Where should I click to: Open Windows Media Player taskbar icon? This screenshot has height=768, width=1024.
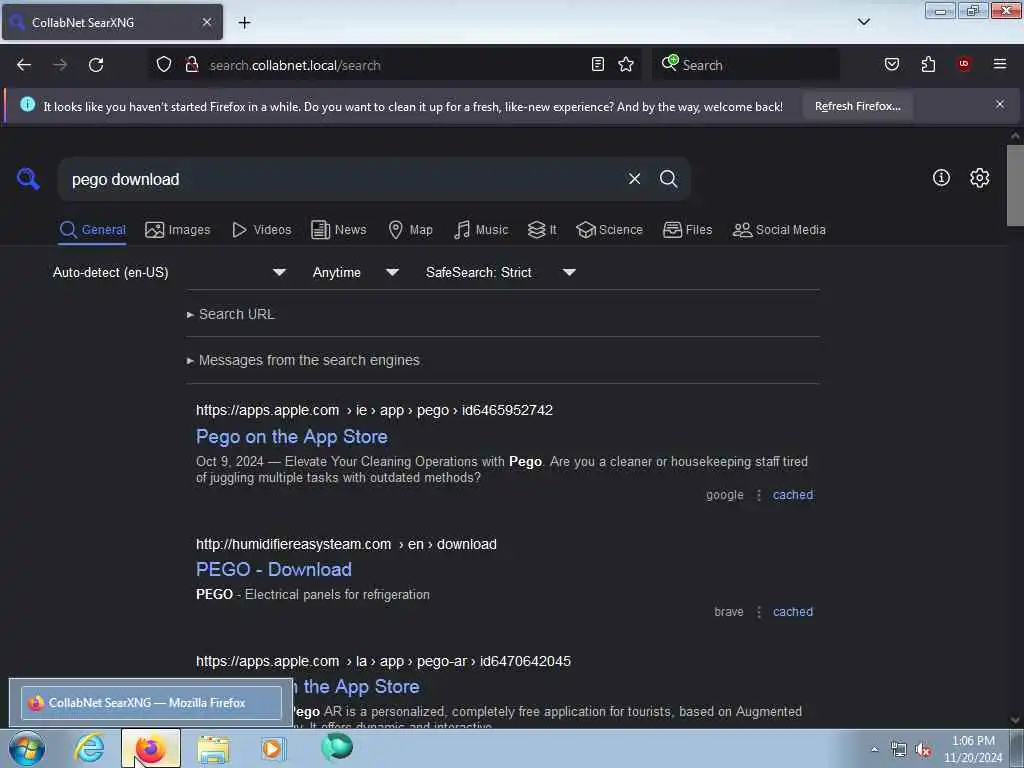(x=273, y=748)
